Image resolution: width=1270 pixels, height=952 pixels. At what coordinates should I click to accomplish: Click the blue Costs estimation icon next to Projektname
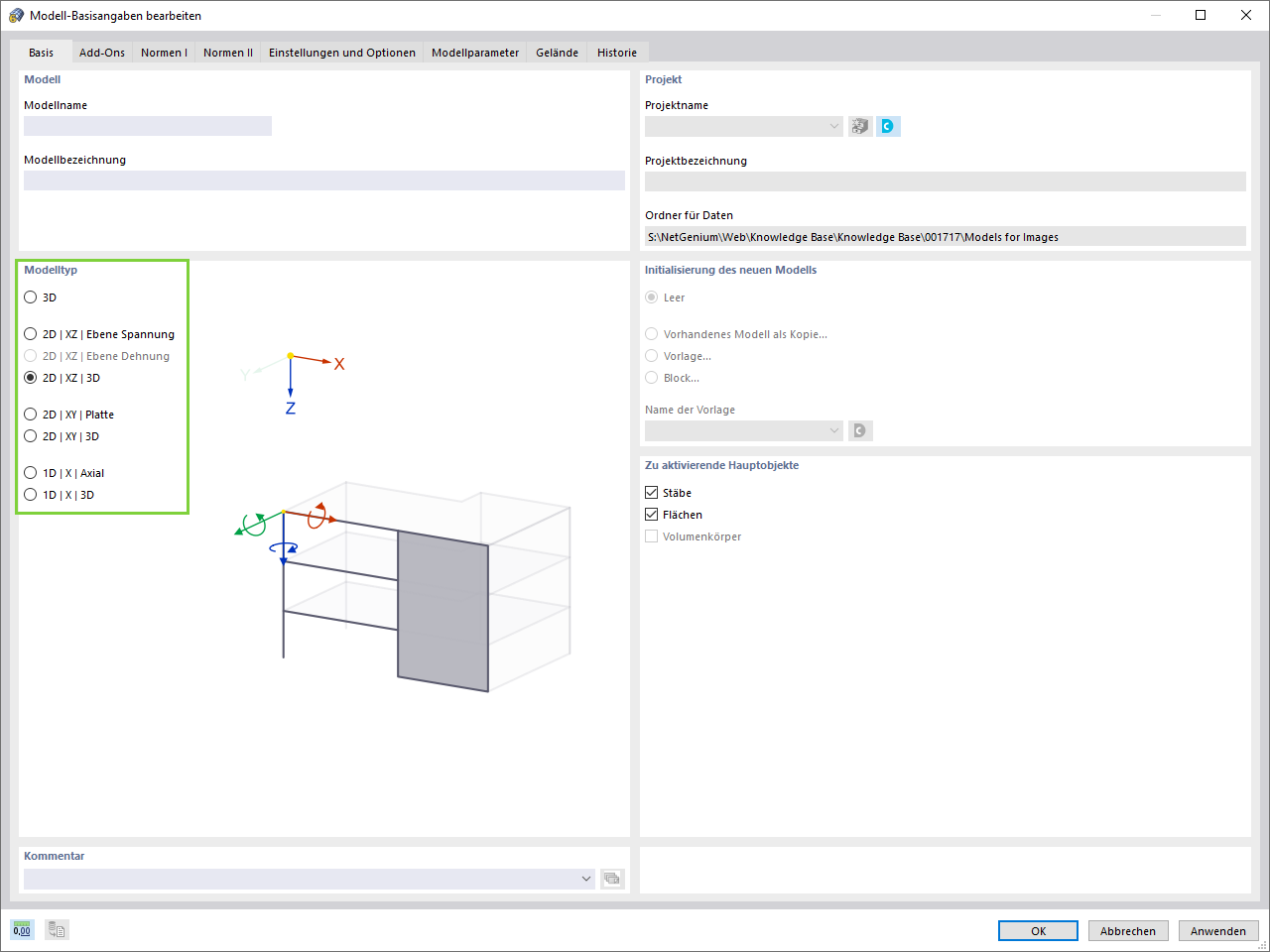(888, 126)
